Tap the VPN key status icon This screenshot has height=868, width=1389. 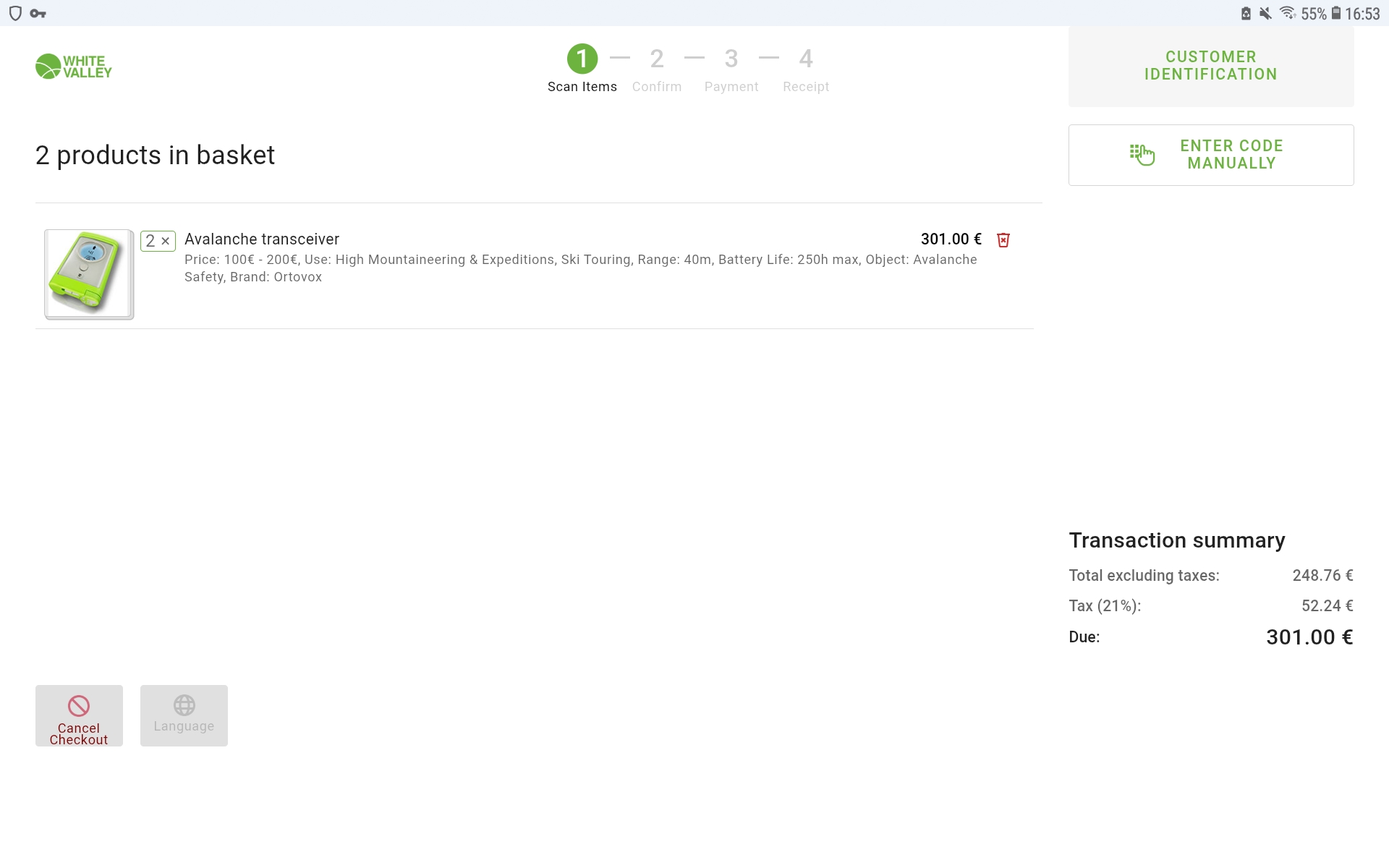click(38, 13)
